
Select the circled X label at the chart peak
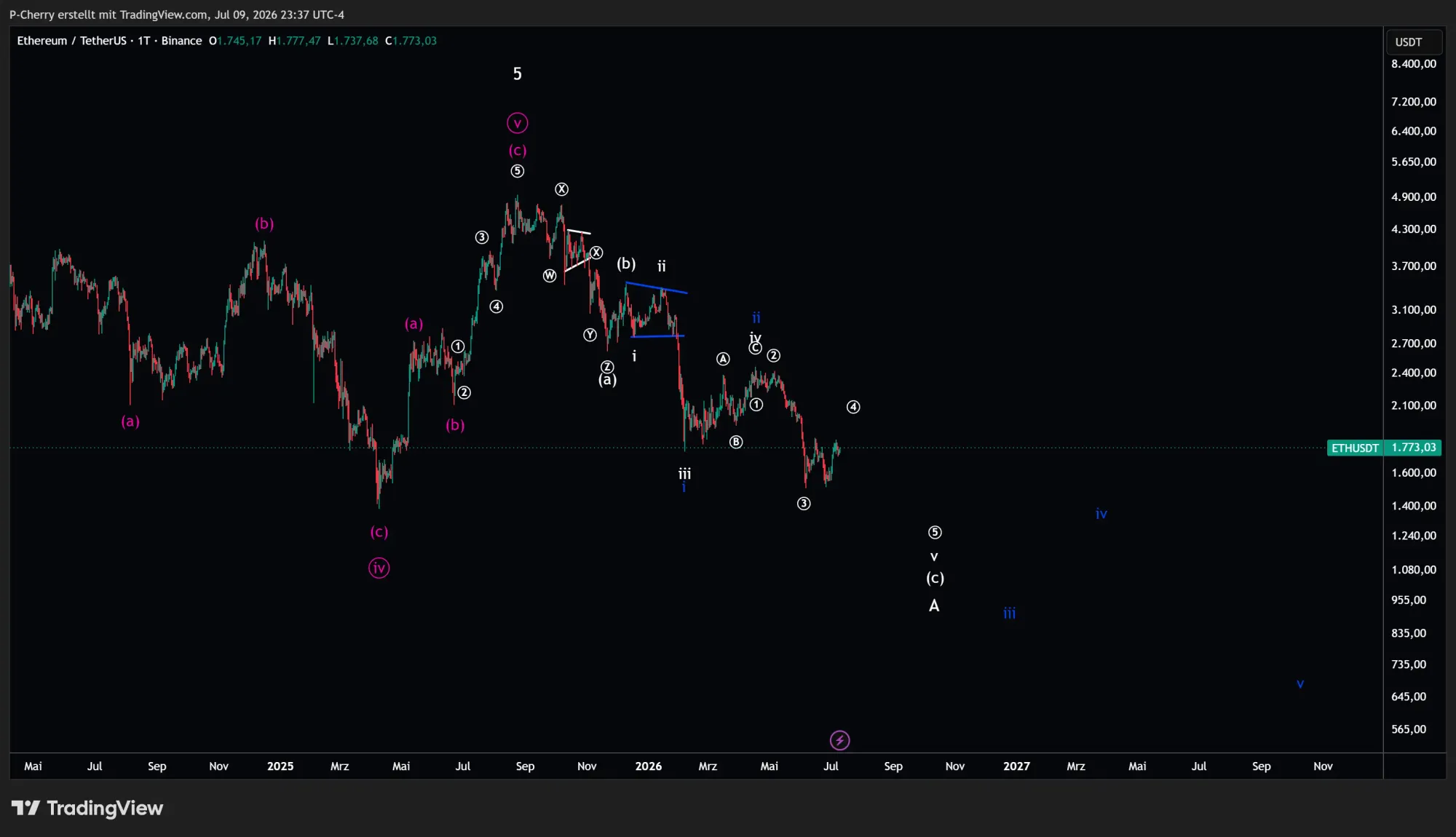tap(561, 189)
